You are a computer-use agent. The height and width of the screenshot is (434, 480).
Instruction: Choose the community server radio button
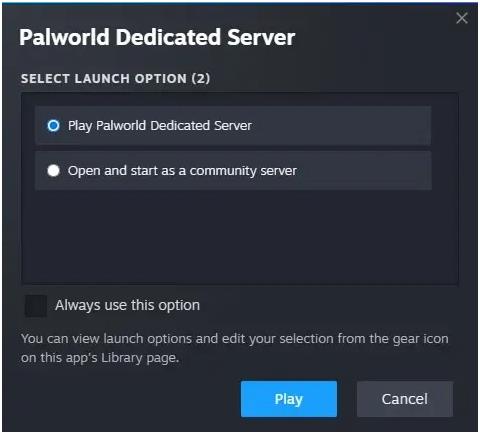[53, 170]
